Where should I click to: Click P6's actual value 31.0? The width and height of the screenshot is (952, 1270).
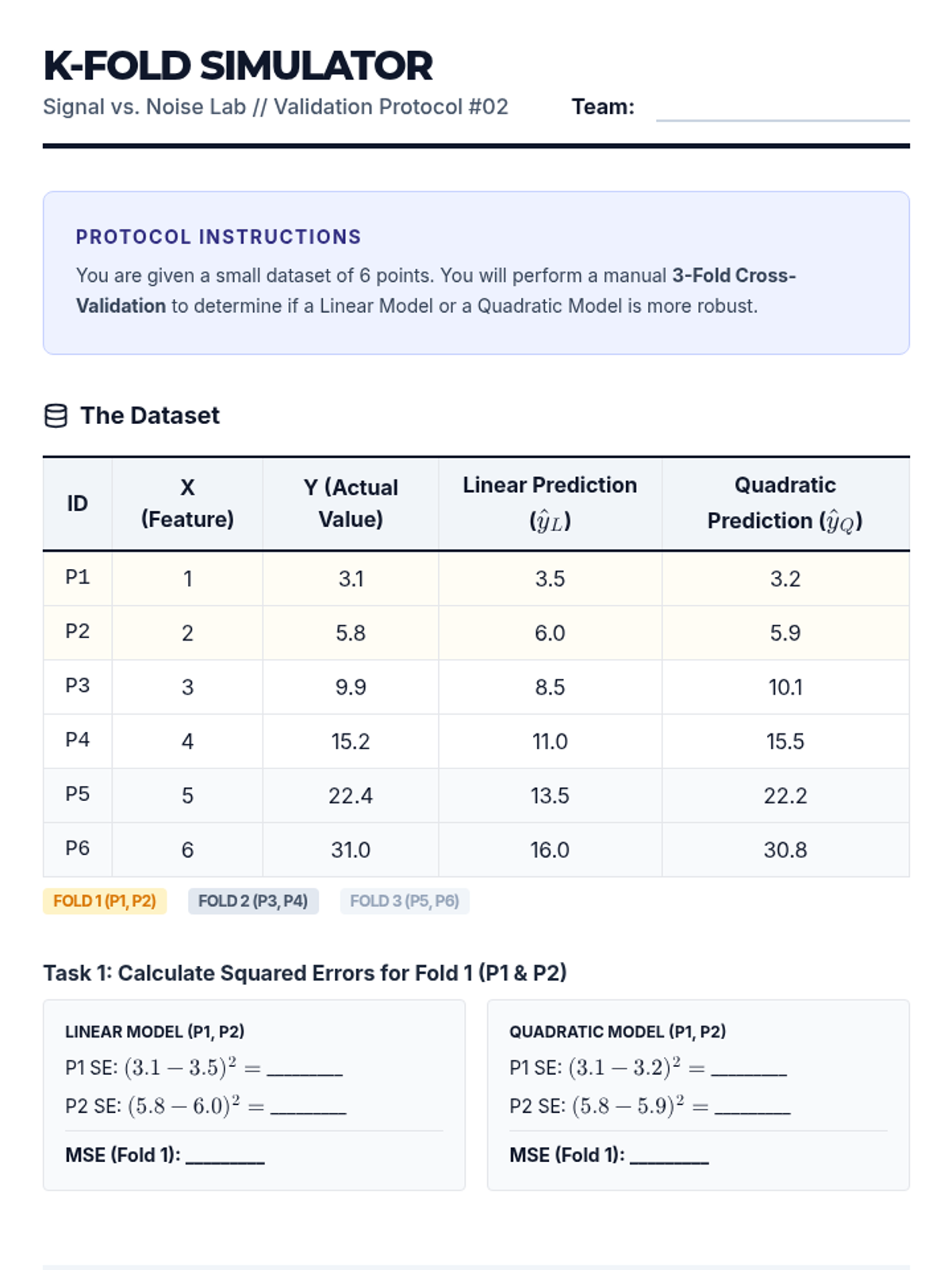tap(351, 850)
